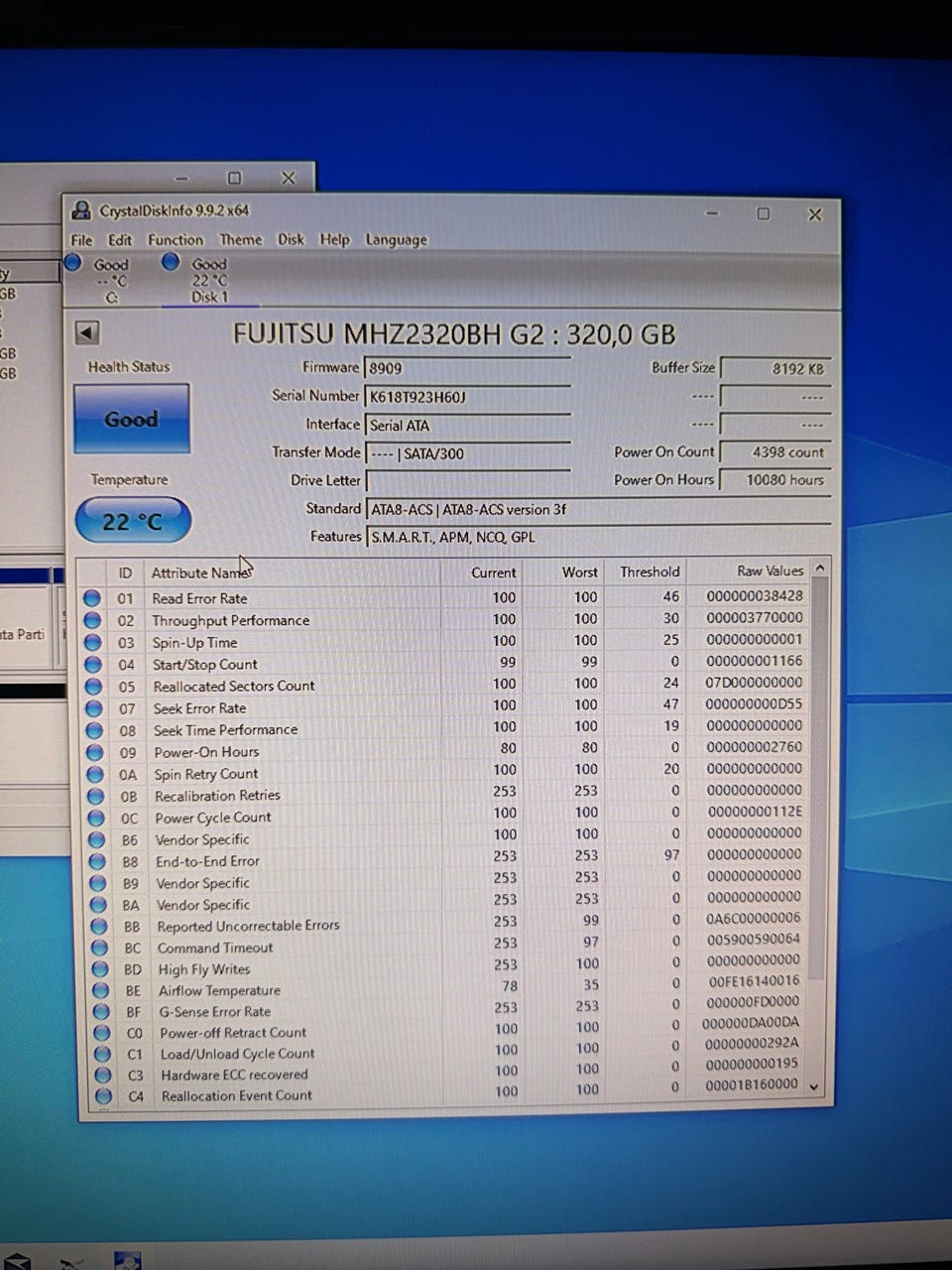Click status icon of G-Sense Error Rate row
This screenshot has height=1270, width=952.
point(101,1011)
